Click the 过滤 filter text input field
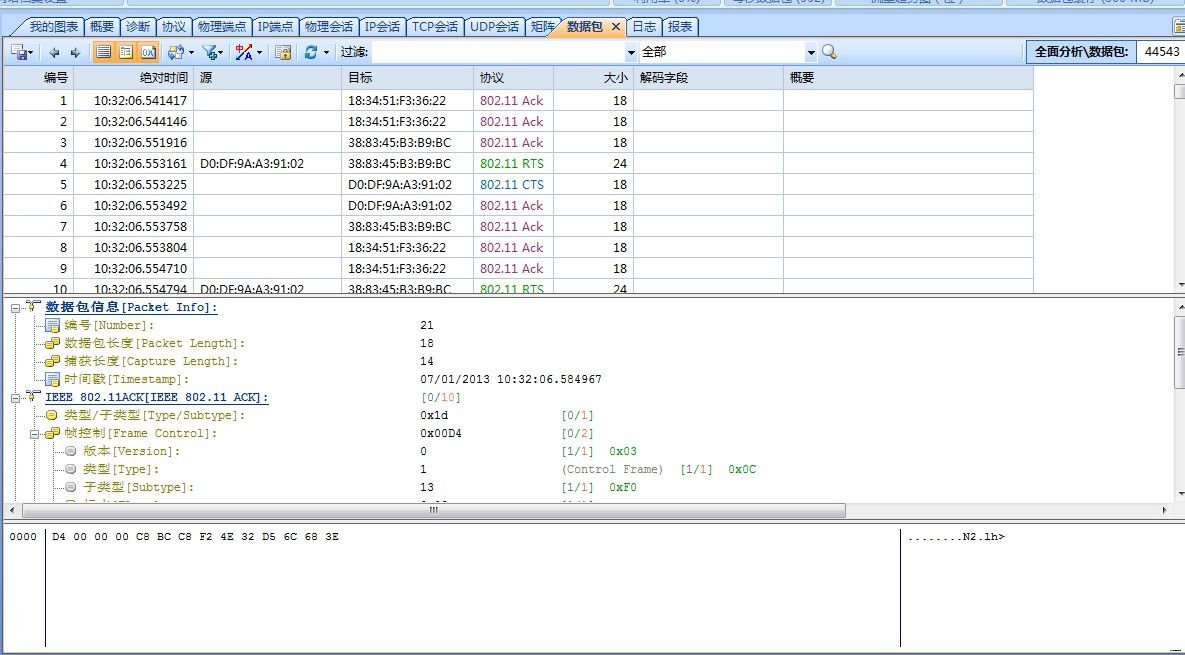 (x=498, y=52)
